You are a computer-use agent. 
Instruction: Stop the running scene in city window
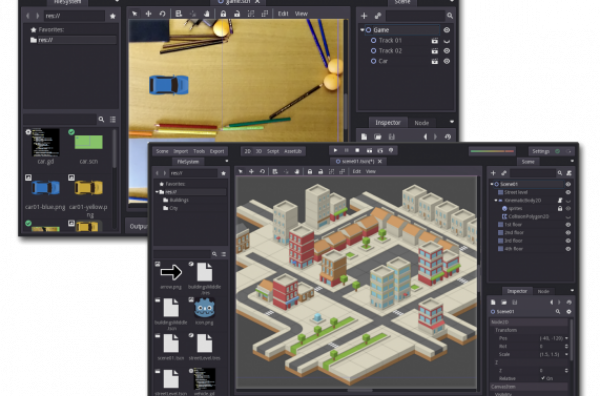357,150
